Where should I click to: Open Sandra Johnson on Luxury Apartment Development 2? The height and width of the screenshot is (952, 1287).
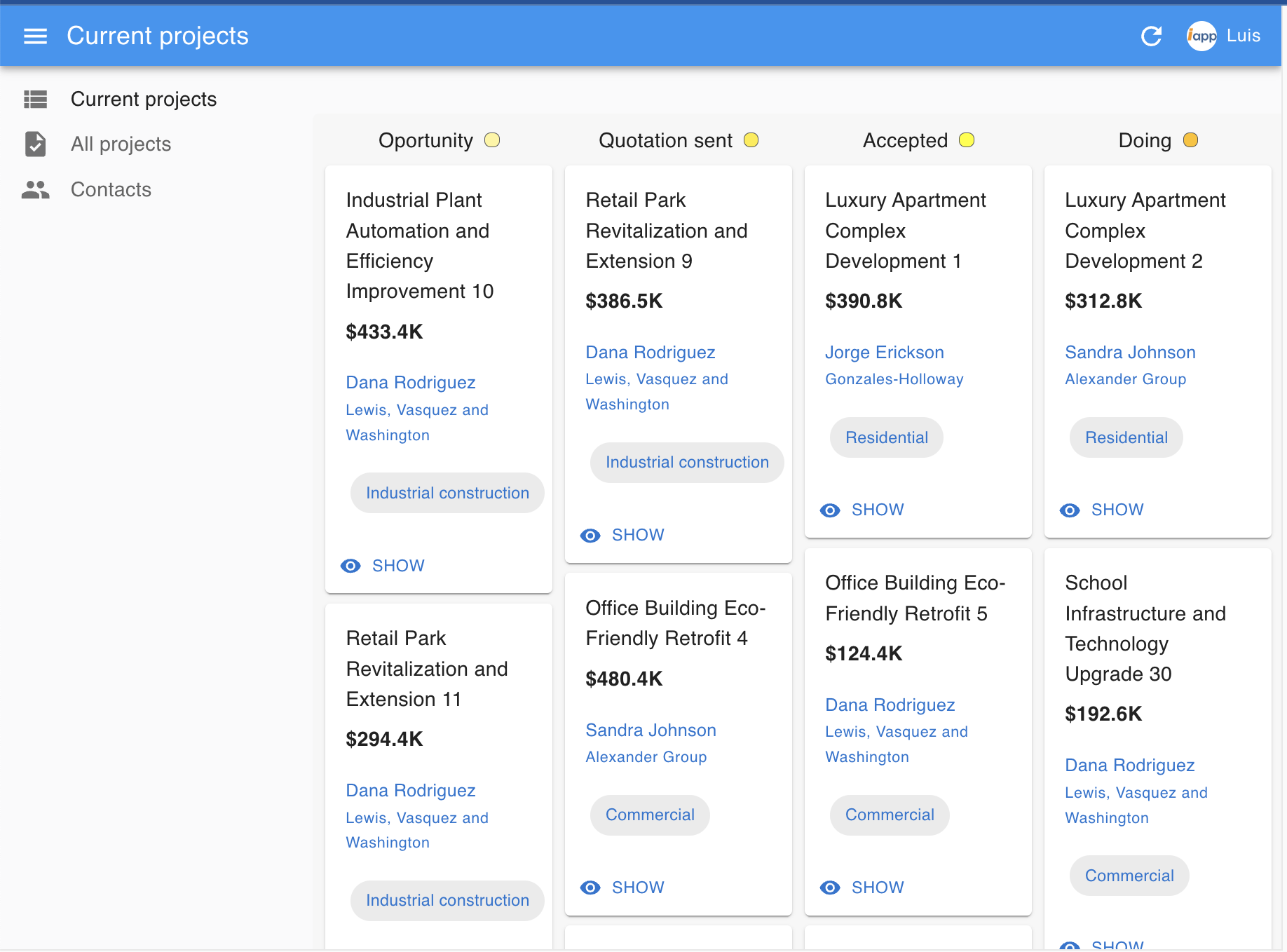click(x=1130, y=352)
